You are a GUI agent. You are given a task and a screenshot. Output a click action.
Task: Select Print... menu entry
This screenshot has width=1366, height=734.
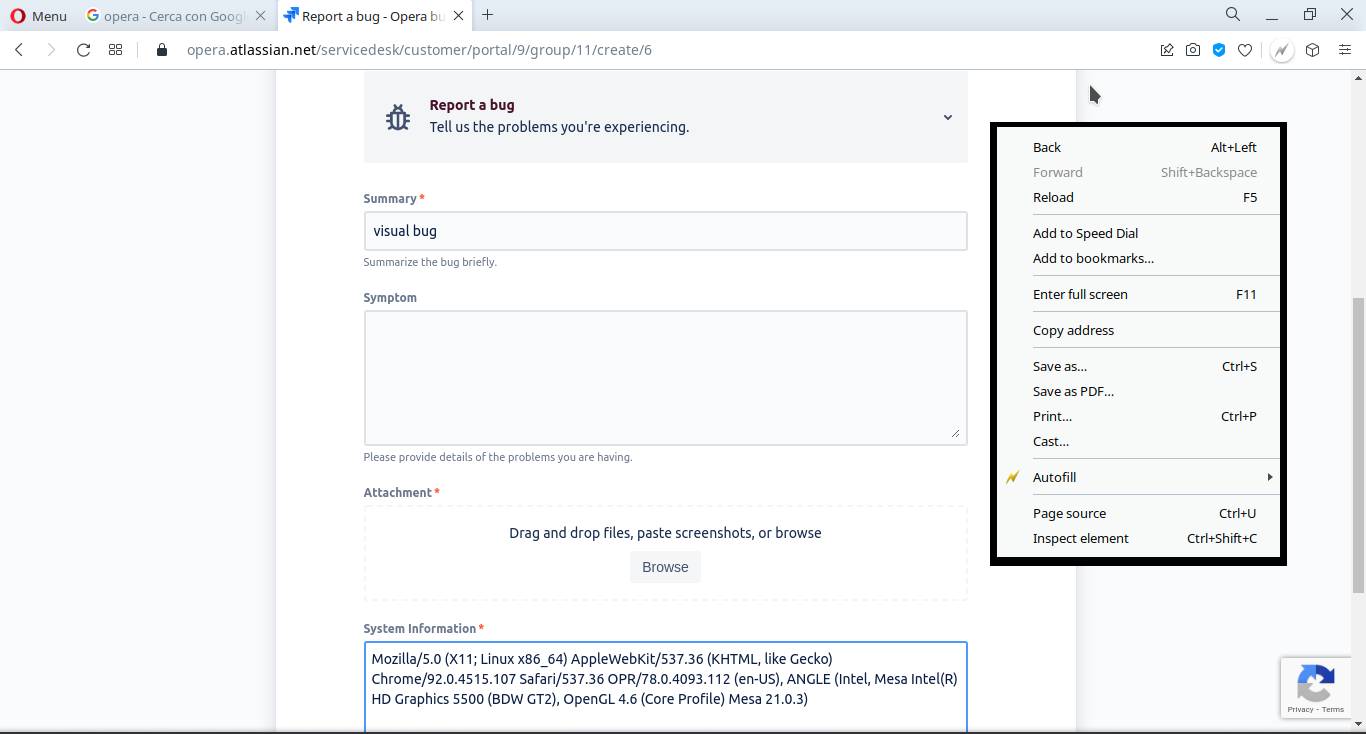[1138, 416]
